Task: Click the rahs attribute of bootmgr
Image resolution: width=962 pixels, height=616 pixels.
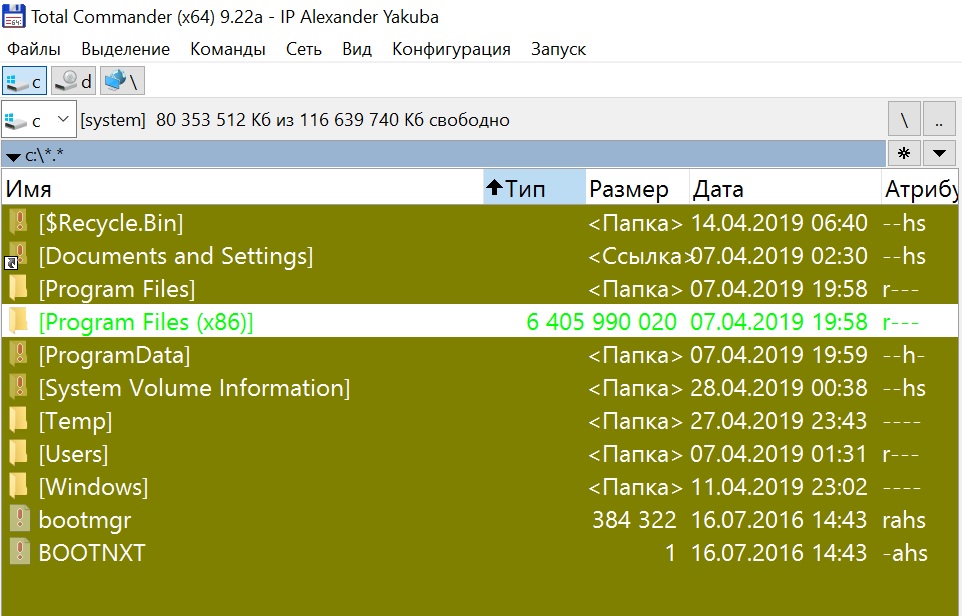Action: click(904, 520)
